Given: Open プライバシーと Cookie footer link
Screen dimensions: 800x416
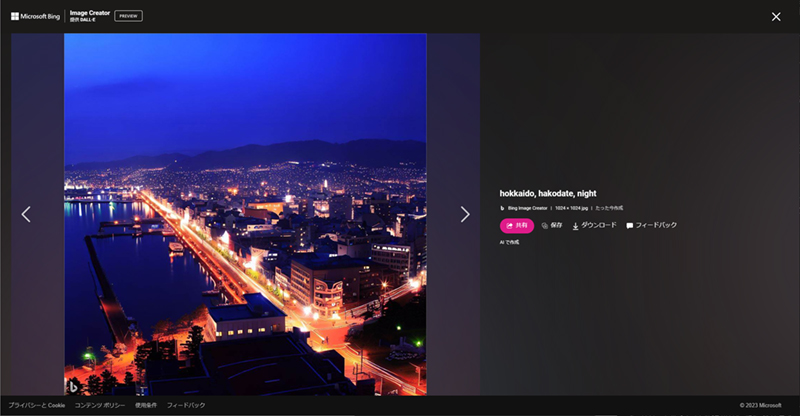Looking at the screenshot, I should (x=37, y=405).
